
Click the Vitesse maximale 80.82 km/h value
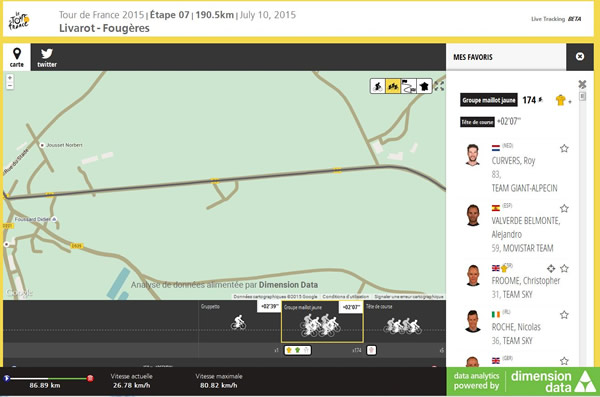tap(218, 385)
